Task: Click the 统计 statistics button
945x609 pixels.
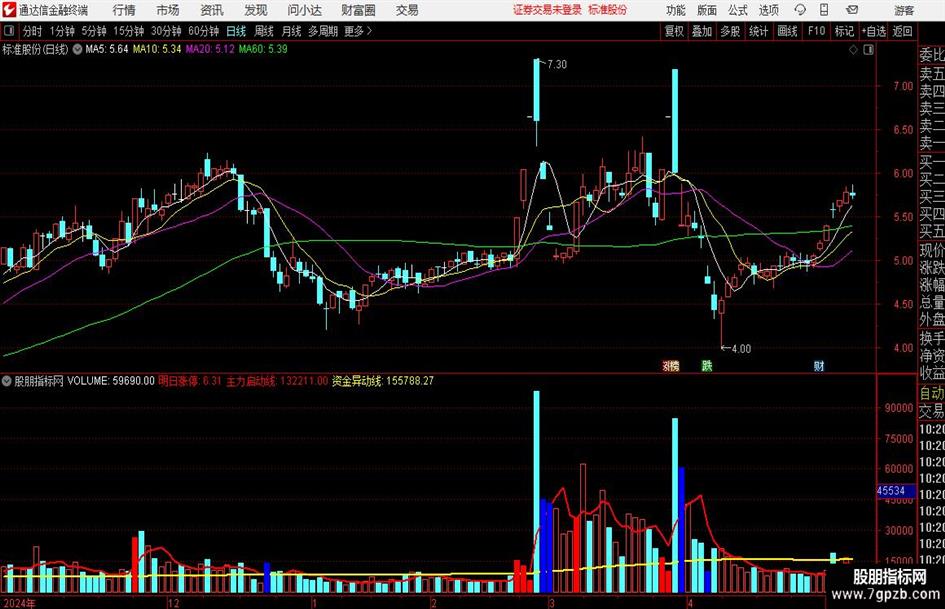Action: (x=758, y=31)
